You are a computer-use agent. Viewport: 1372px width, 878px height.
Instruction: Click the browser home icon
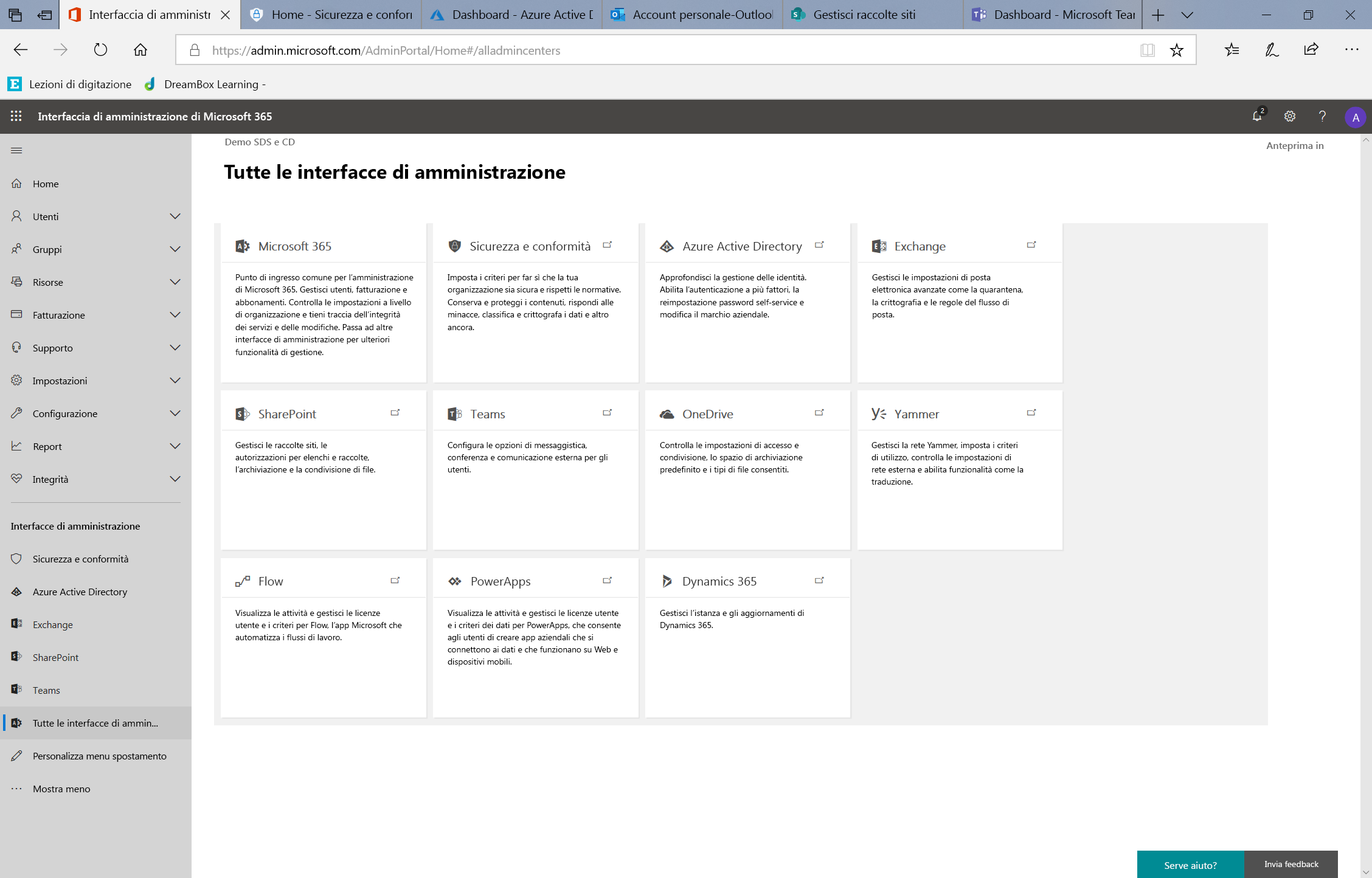[140, 50]
